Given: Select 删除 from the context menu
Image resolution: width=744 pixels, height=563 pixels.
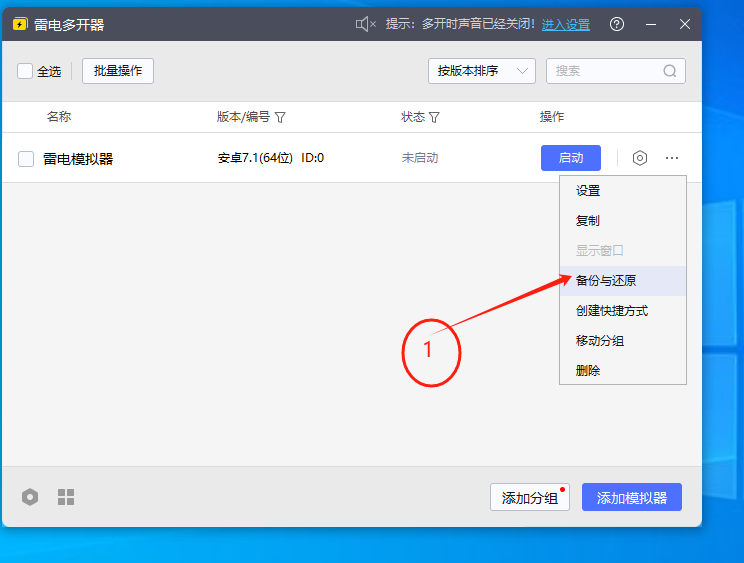Looking at the screenshot, I should click(x=623, y=370).
